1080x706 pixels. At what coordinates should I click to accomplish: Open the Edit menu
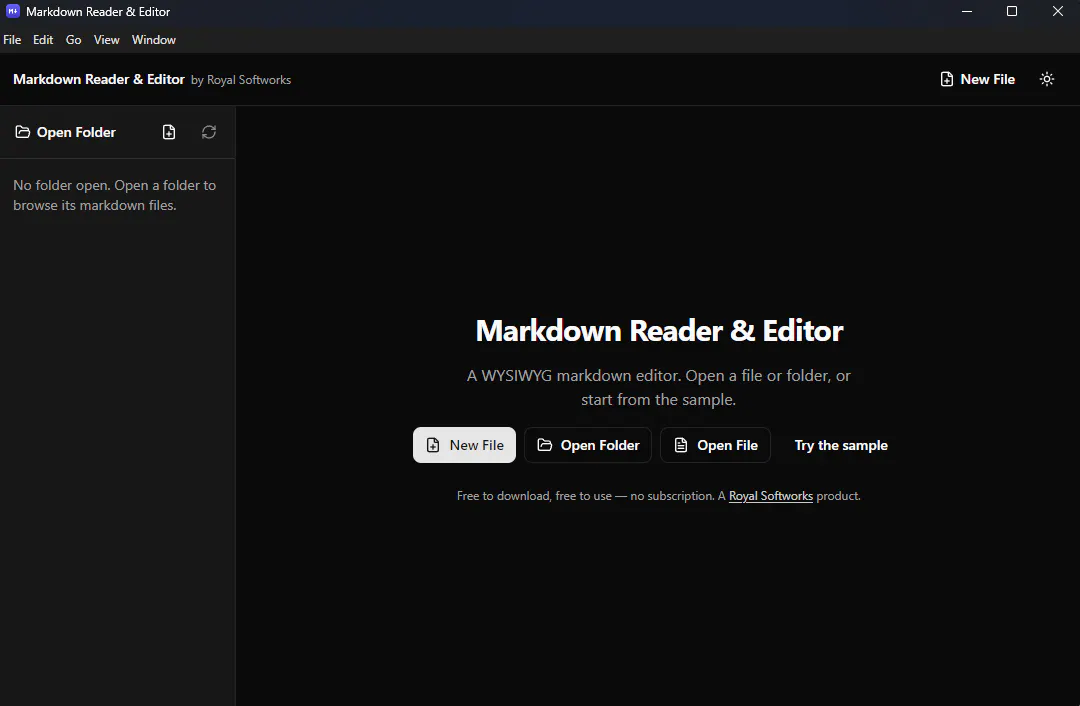coord(43,40)
